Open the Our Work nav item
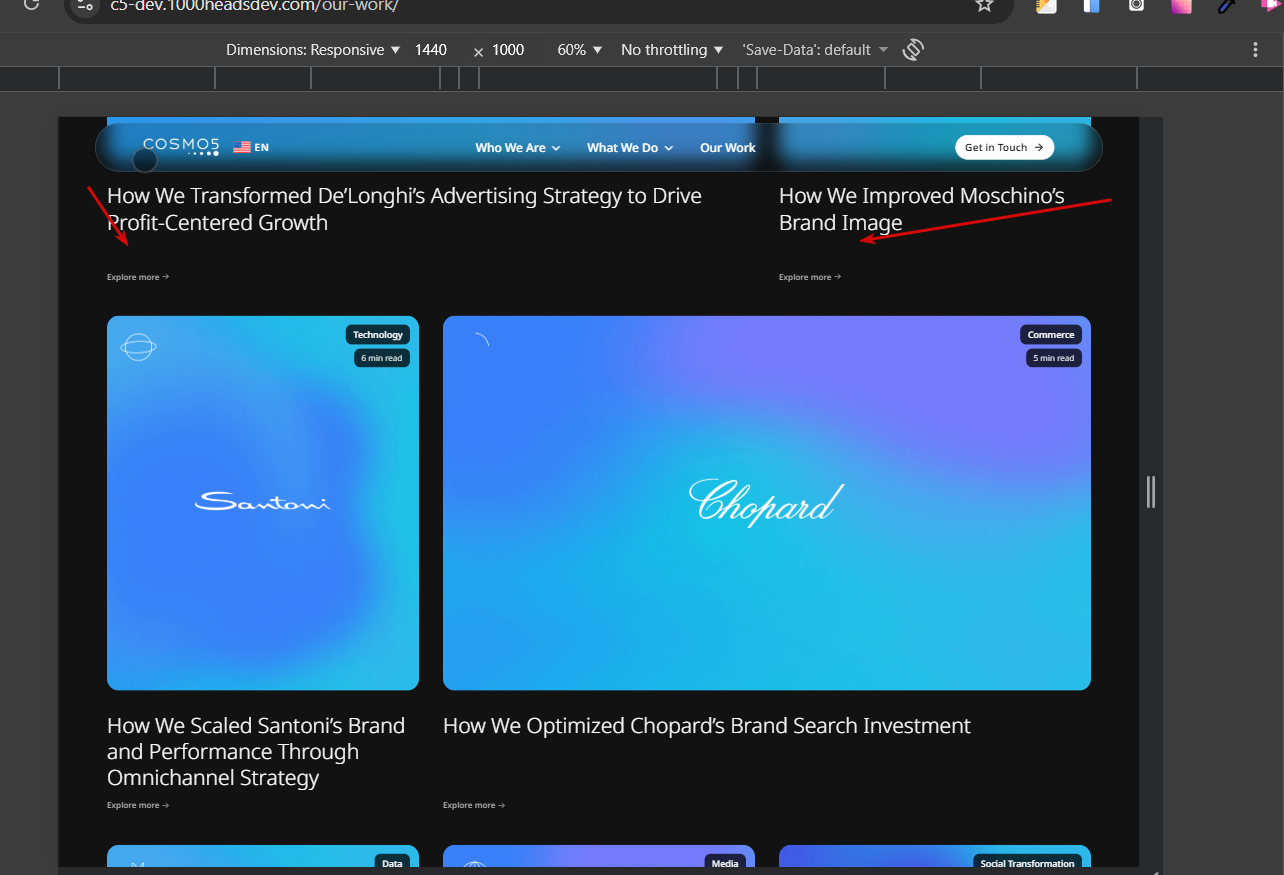The height and width of the screenshot is (875, 1284). coord(728,147)
